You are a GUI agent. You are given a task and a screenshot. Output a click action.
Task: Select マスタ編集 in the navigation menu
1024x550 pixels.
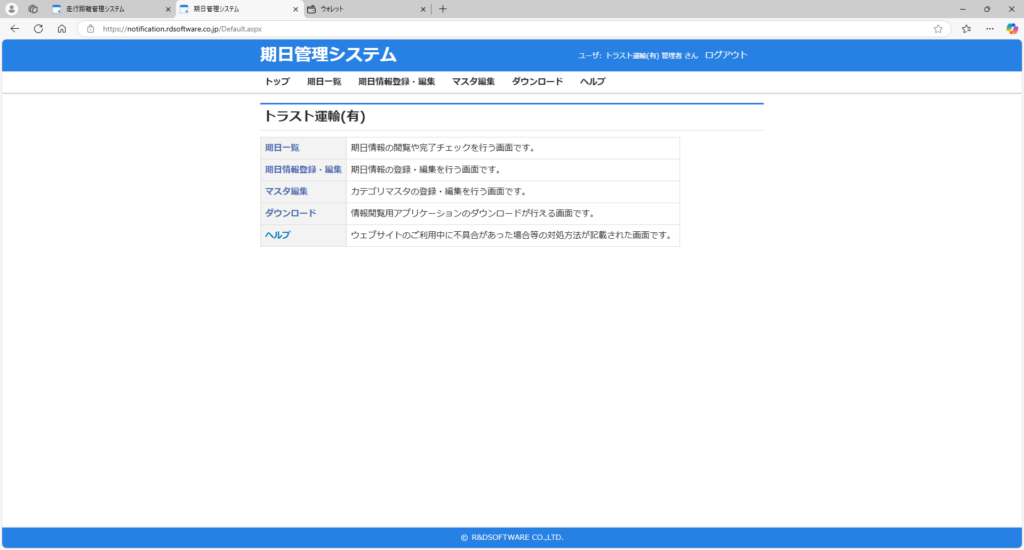click(x=473, y=82)
